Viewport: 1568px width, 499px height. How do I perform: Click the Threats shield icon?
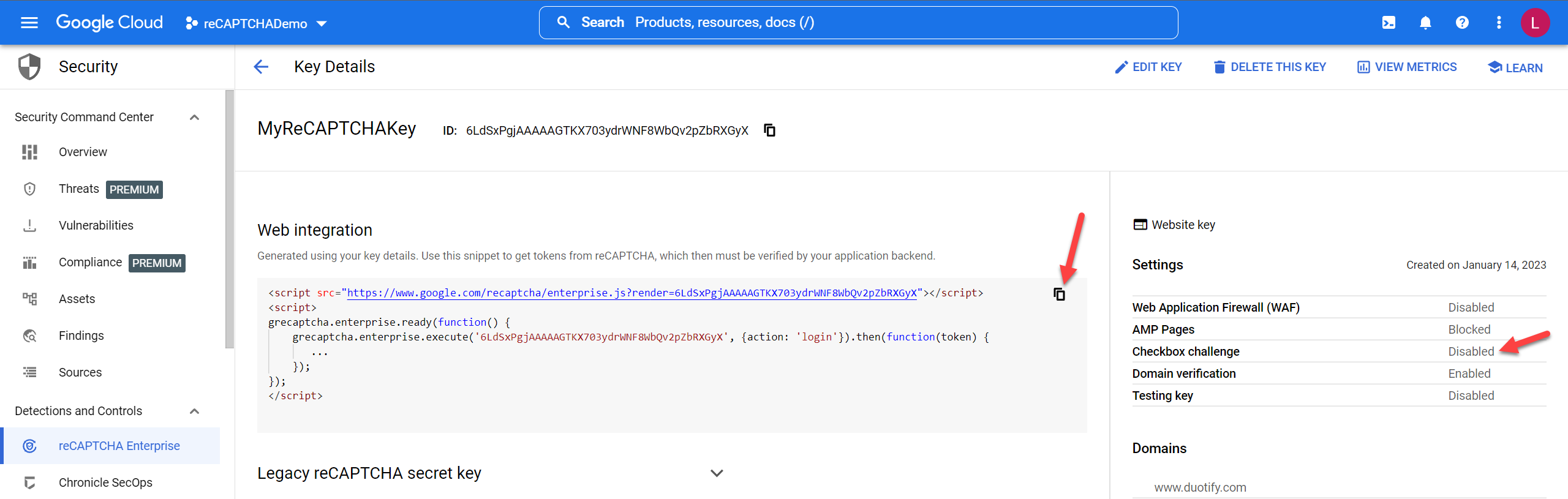click(29, 189)
